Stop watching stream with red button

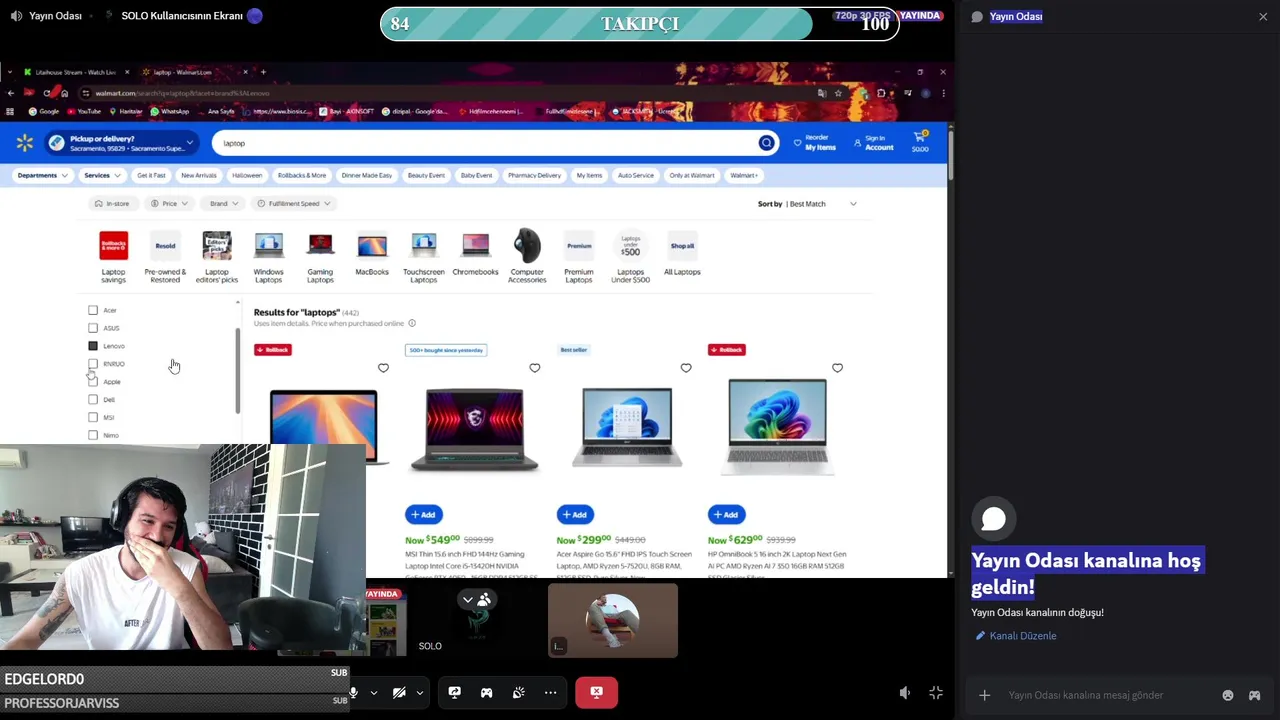596,692
